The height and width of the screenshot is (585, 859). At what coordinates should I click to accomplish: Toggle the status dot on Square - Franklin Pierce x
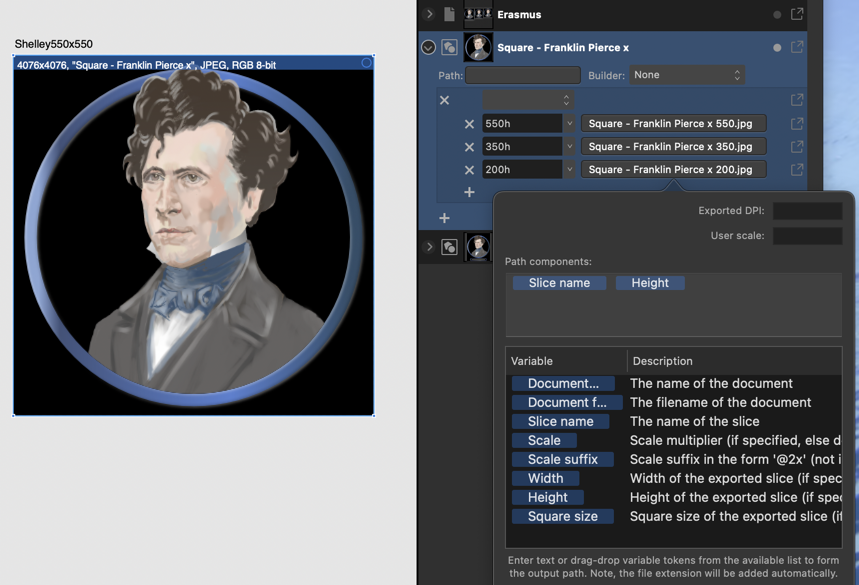coord(777,48)
